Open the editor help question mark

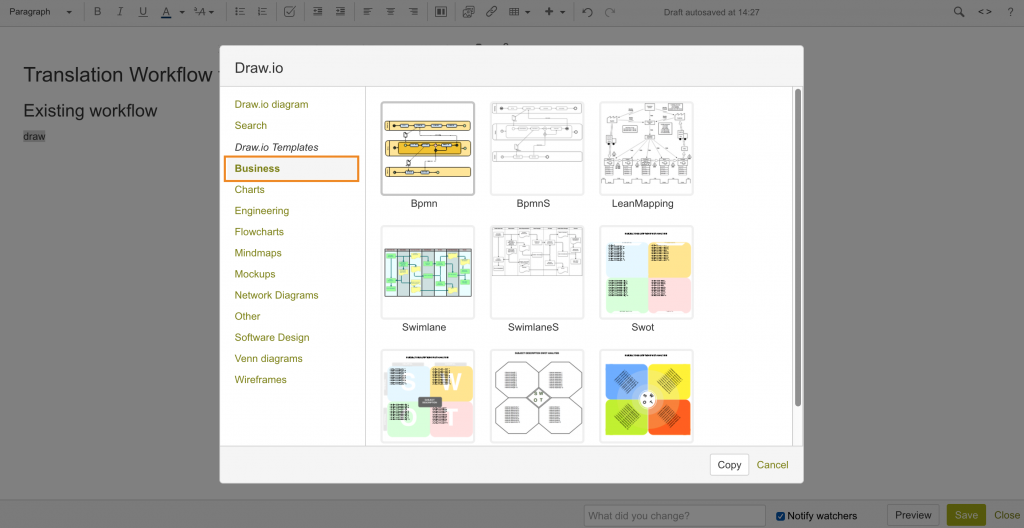[1010, 12]
